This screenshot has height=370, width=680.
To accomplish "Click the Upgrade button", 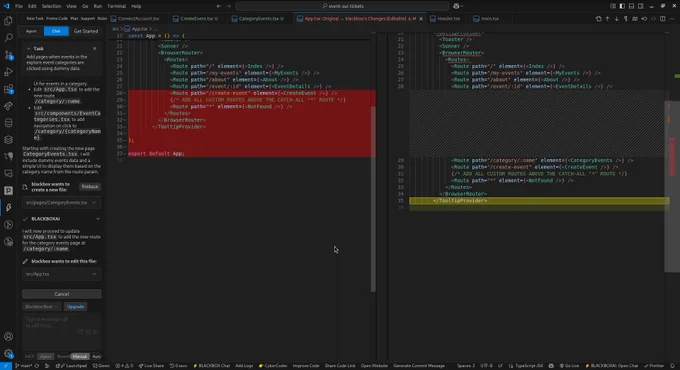I will coord(75,307).
